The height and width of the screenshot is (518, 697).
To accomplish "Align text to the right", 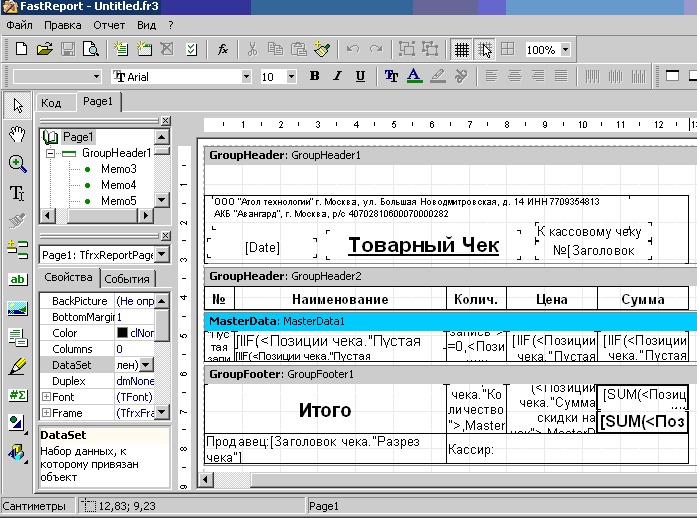I will pos(538,76).
